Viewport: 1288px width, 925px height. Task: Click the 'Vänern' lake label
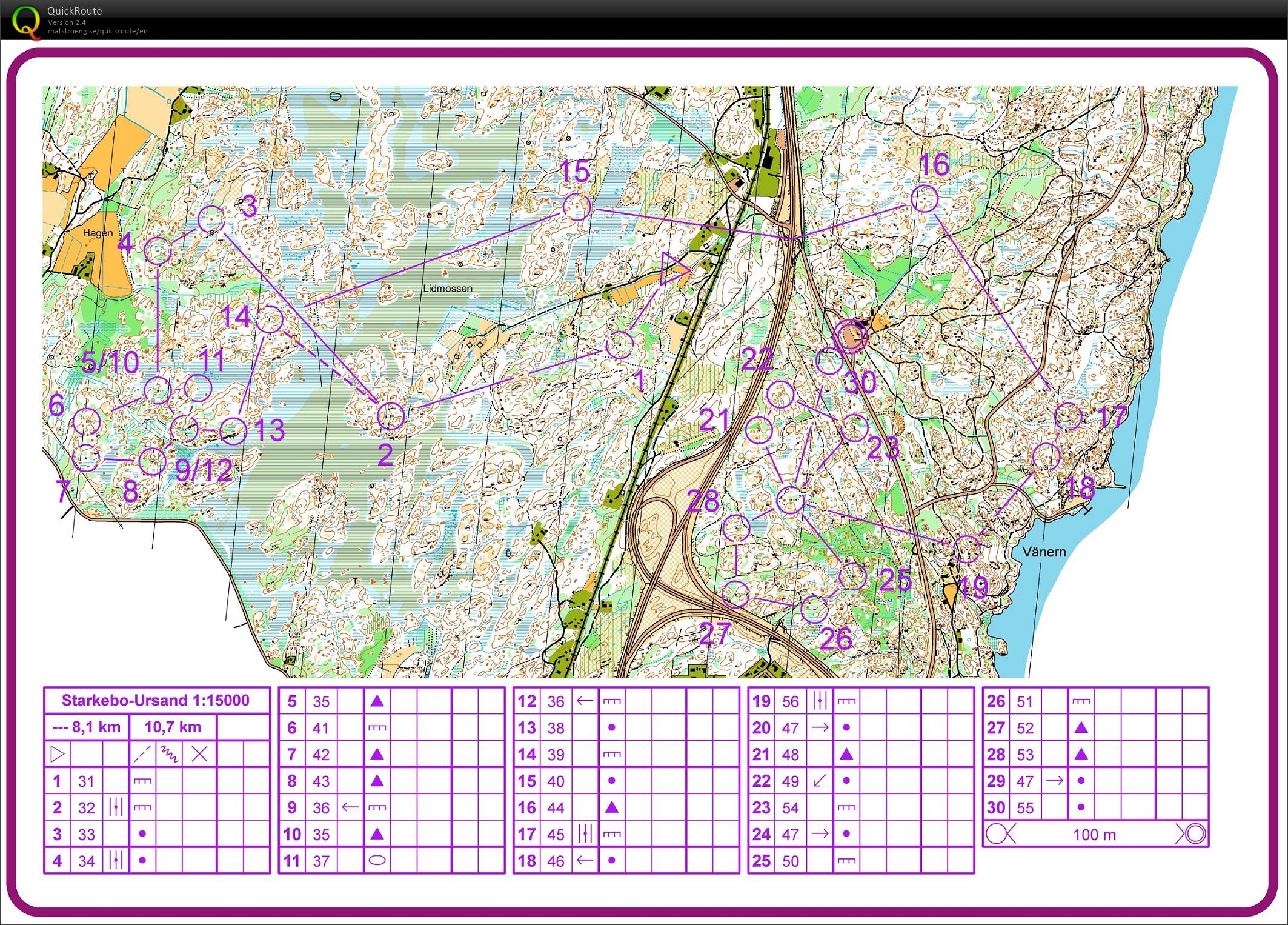pyautogui.click(x=1044, y=552)
